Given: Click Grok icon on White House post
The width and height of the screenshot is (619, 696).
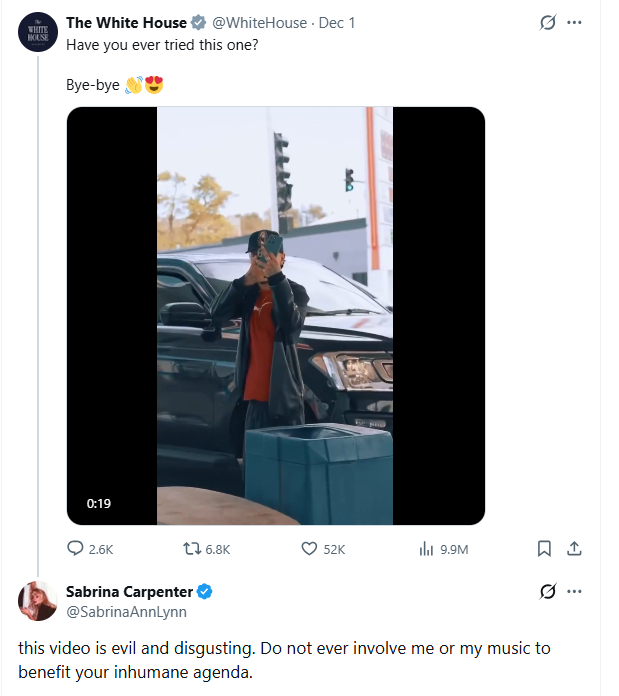Looking at the screenshot, I should [x=547, y=23].
